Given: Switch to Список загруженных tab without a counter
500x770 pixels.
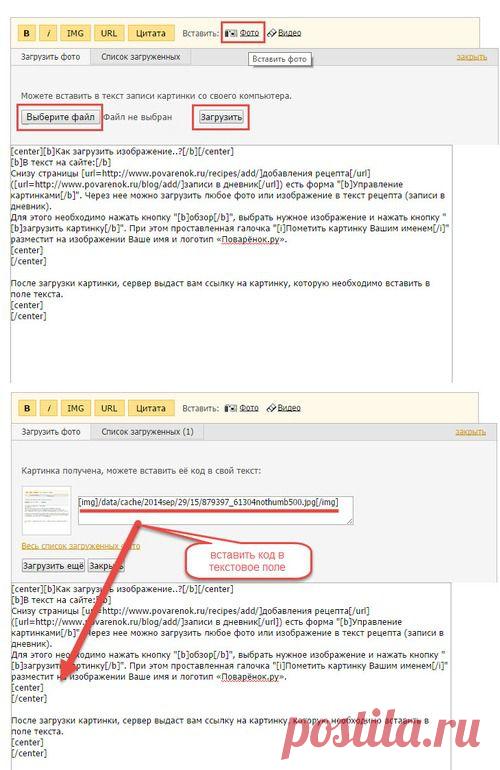Looking at the screenshot, I should 140,57.
